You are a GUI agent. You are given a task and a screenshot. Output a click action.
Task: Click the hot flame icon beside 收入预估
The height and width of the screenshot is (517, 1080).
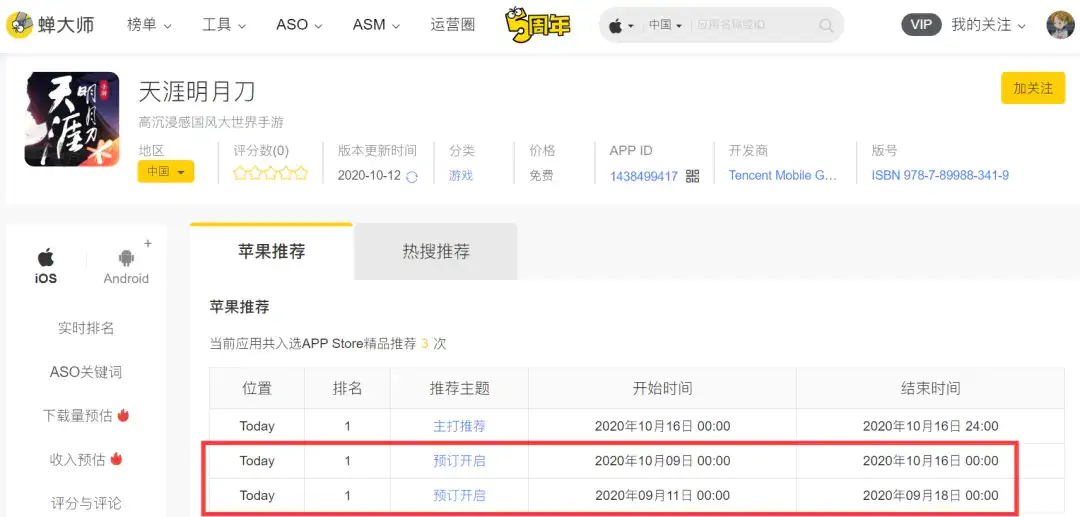[x=116, y=458]
